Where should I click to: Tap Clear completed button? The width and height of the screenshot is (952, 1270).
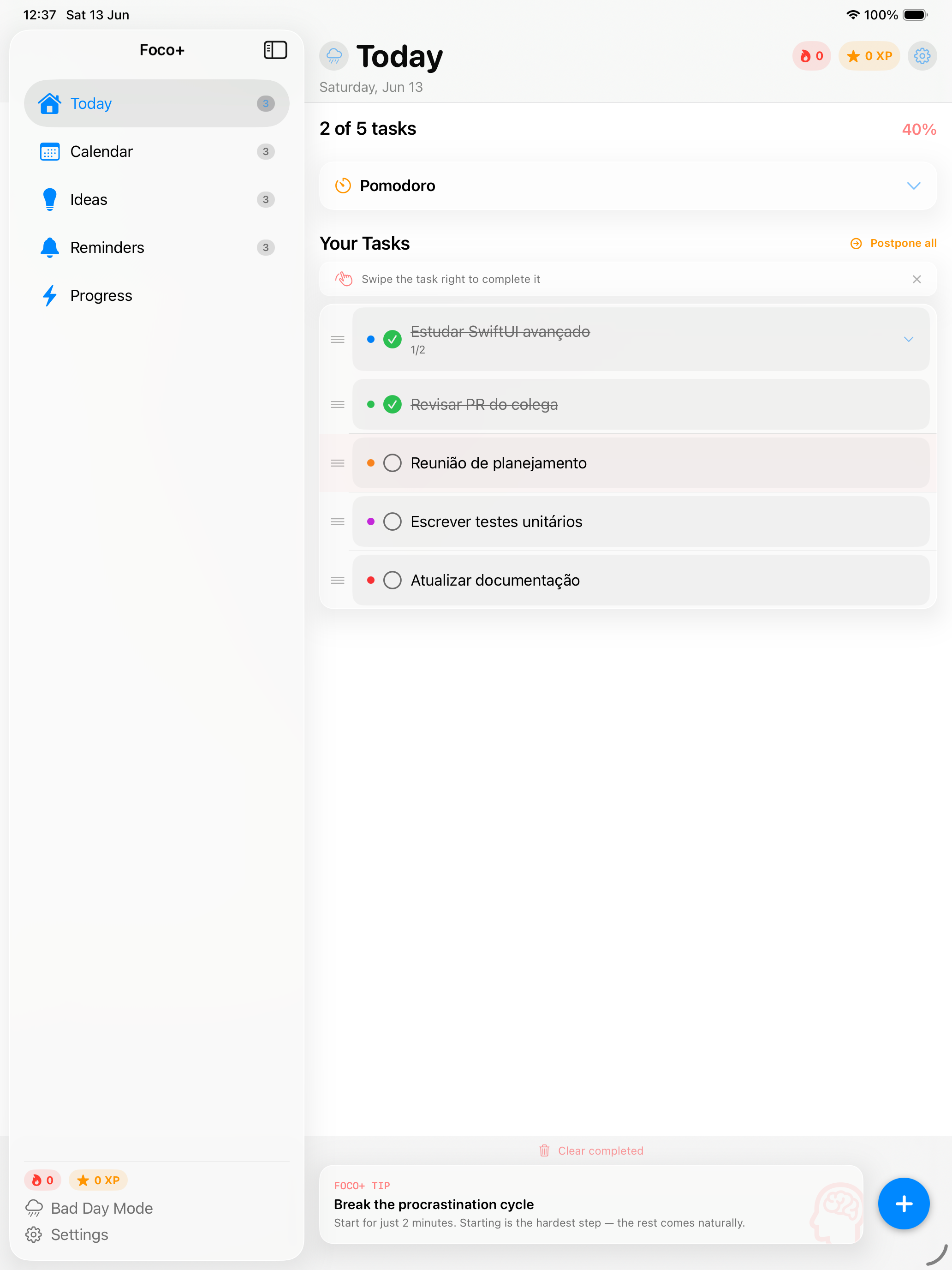pyautogui.click(x=591, y=1150)
